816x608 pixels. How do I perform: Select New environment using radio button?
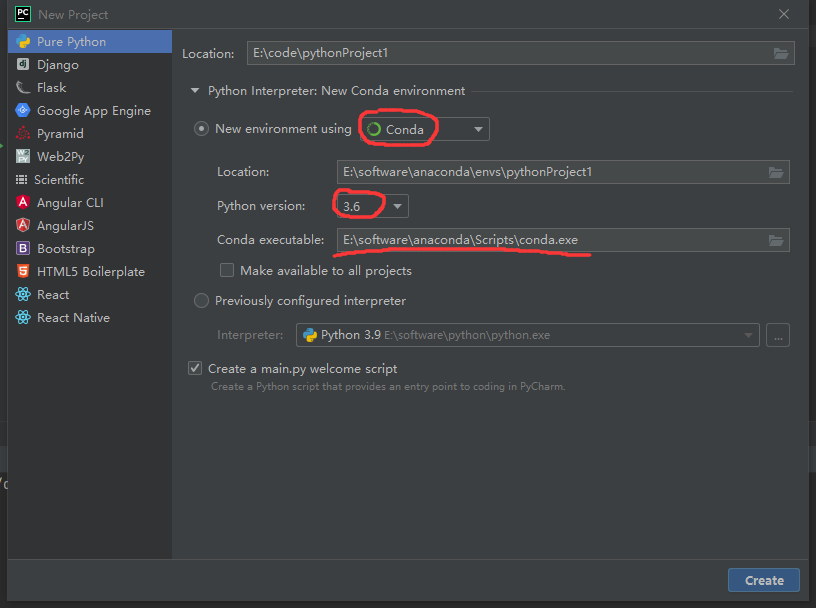201,129
